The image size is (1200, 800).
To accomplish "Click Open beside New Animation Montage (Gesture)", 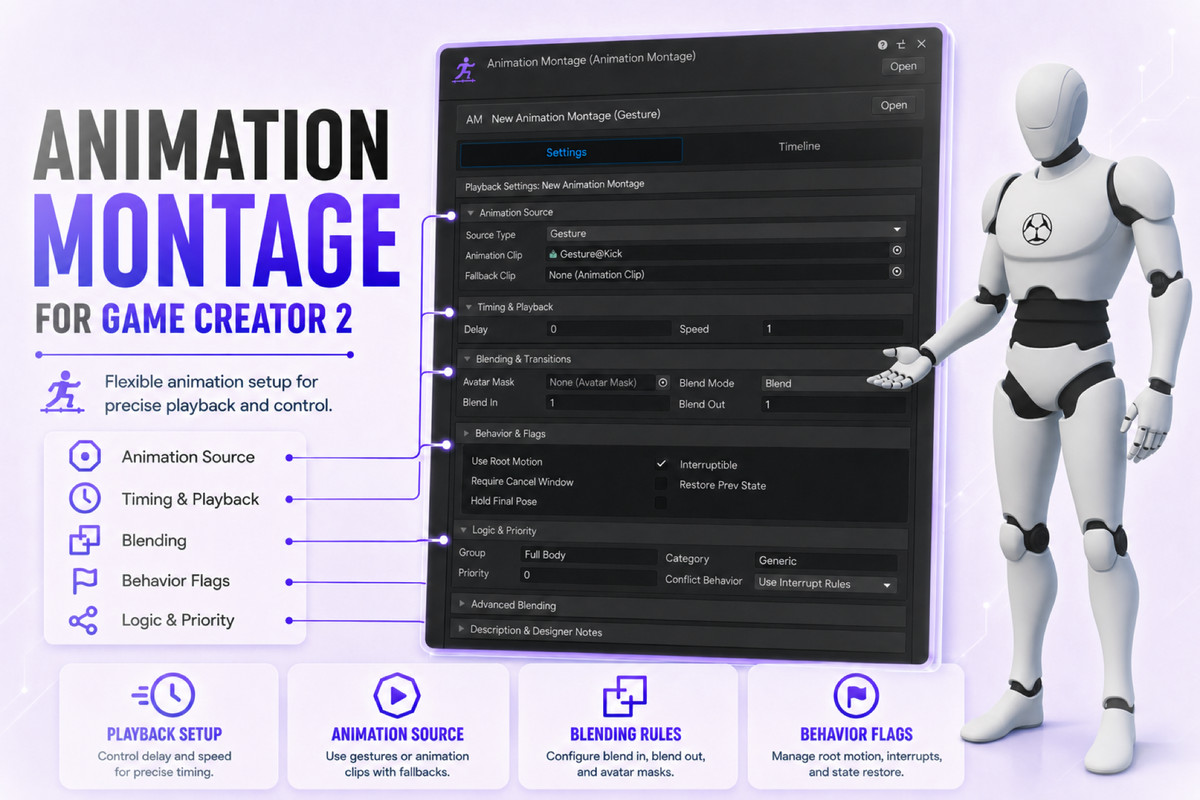I will (x=893, y=105).
